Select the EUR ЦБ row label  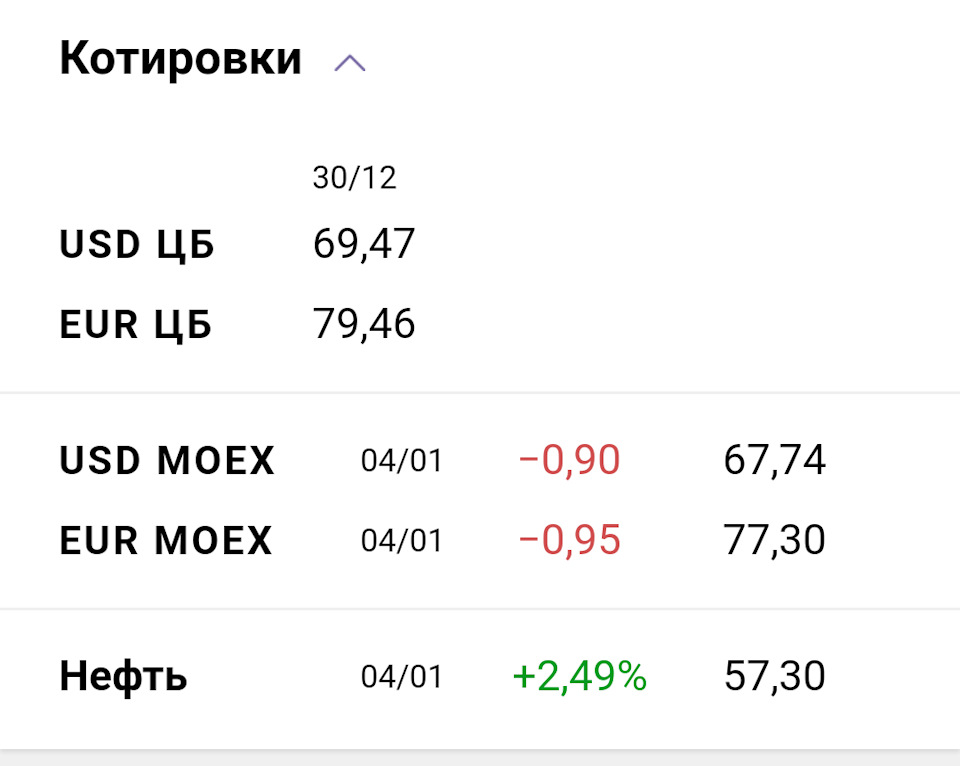pyautogui.click(x=136, y=325)
